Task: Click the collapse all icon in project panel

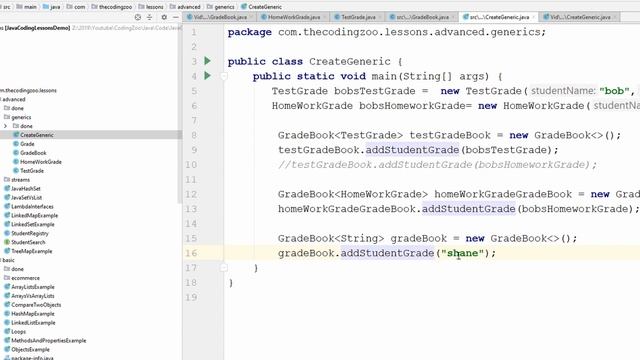Action: tap(149, 17)
